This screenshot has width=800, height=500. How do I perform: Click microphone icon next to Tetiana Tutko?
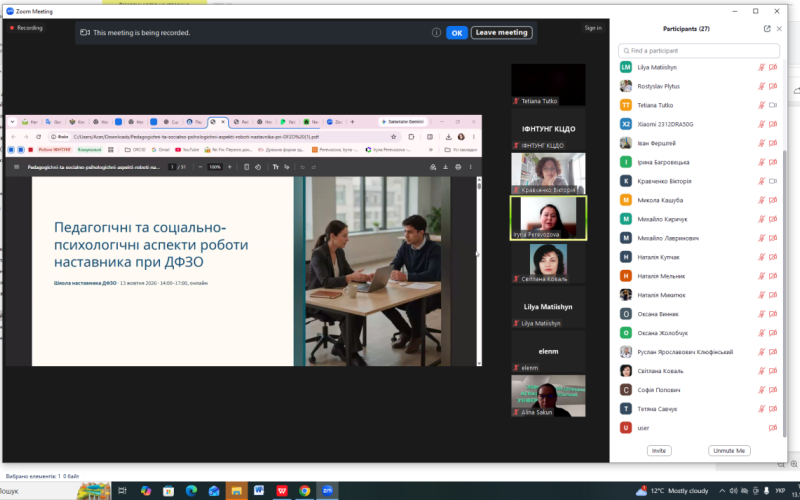(761, 105)
